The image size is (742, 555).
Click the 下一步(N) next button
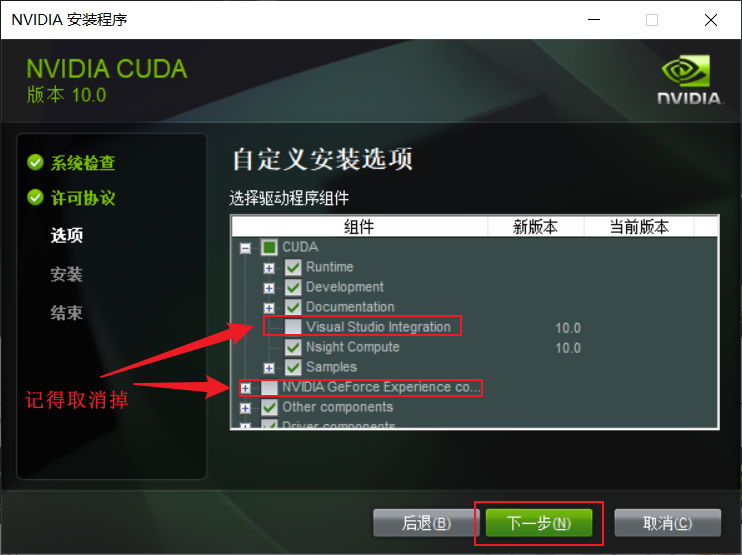(x=539, y=523)
